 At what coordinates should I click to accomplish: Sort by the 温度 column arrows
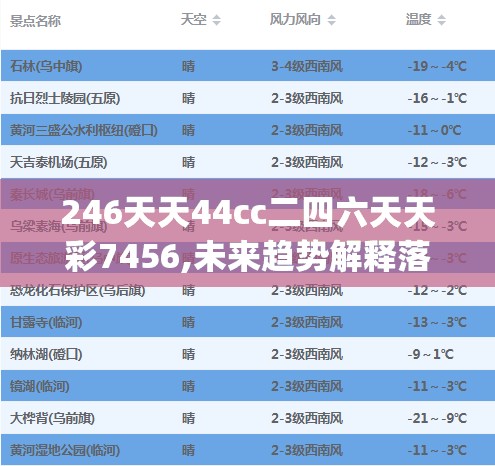(x=441, y=20)
